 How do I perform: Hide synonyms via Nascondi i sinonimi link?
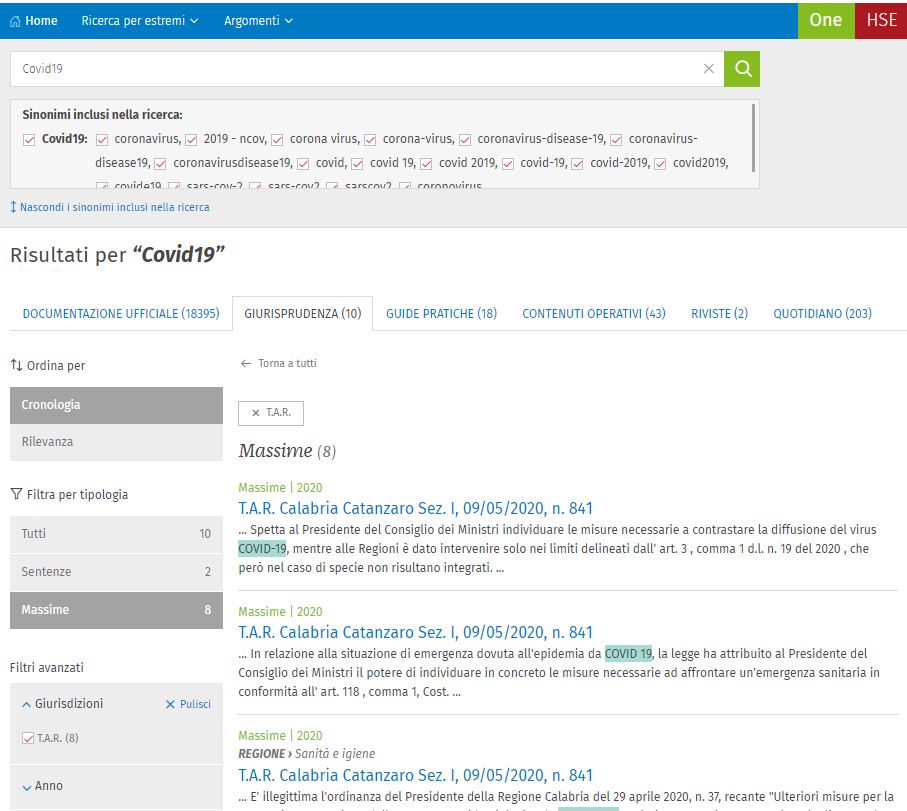pyautogui.click(x=110, y=207)
